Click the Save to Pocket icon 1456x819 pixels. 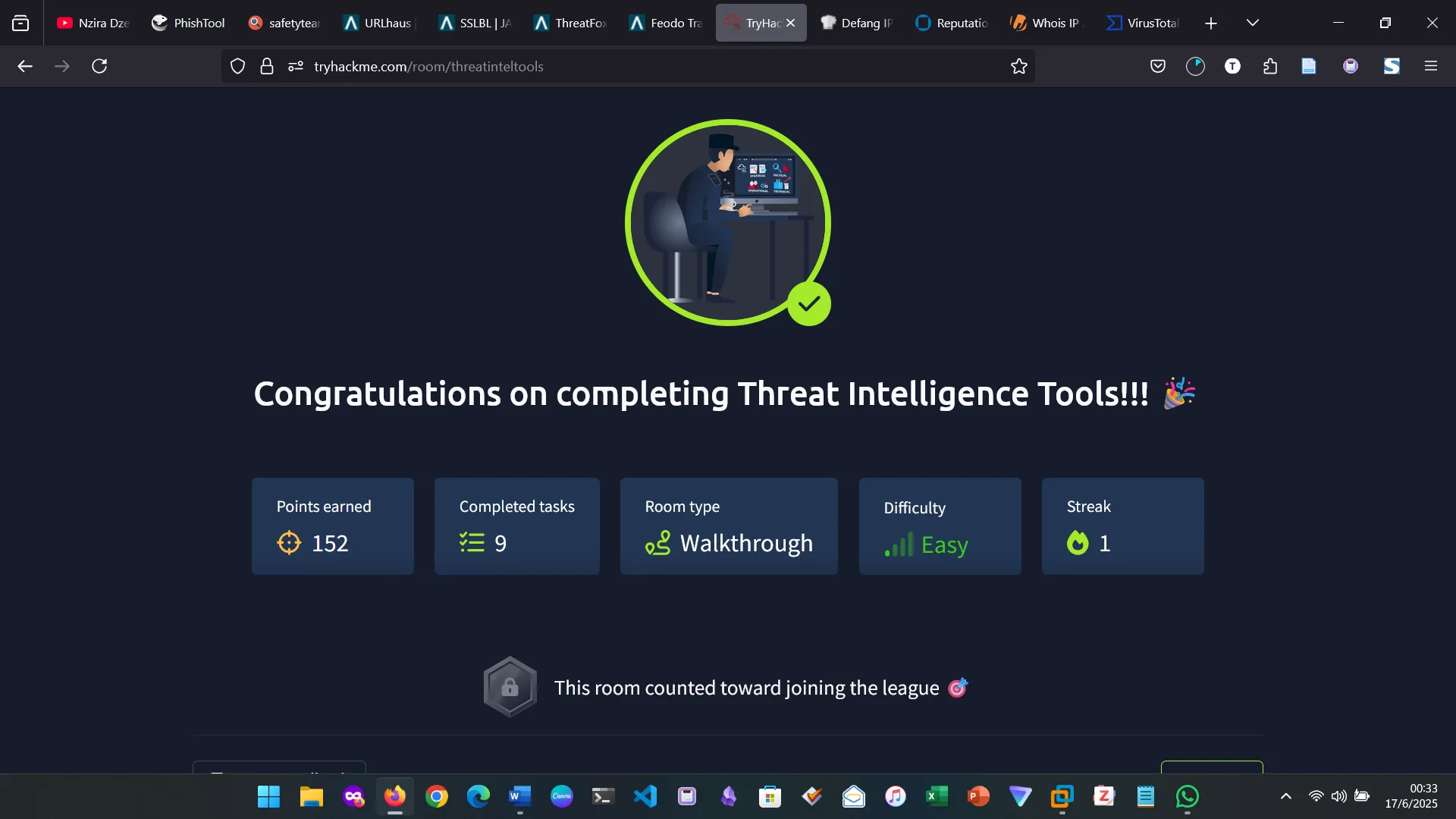pos(1157,67)
